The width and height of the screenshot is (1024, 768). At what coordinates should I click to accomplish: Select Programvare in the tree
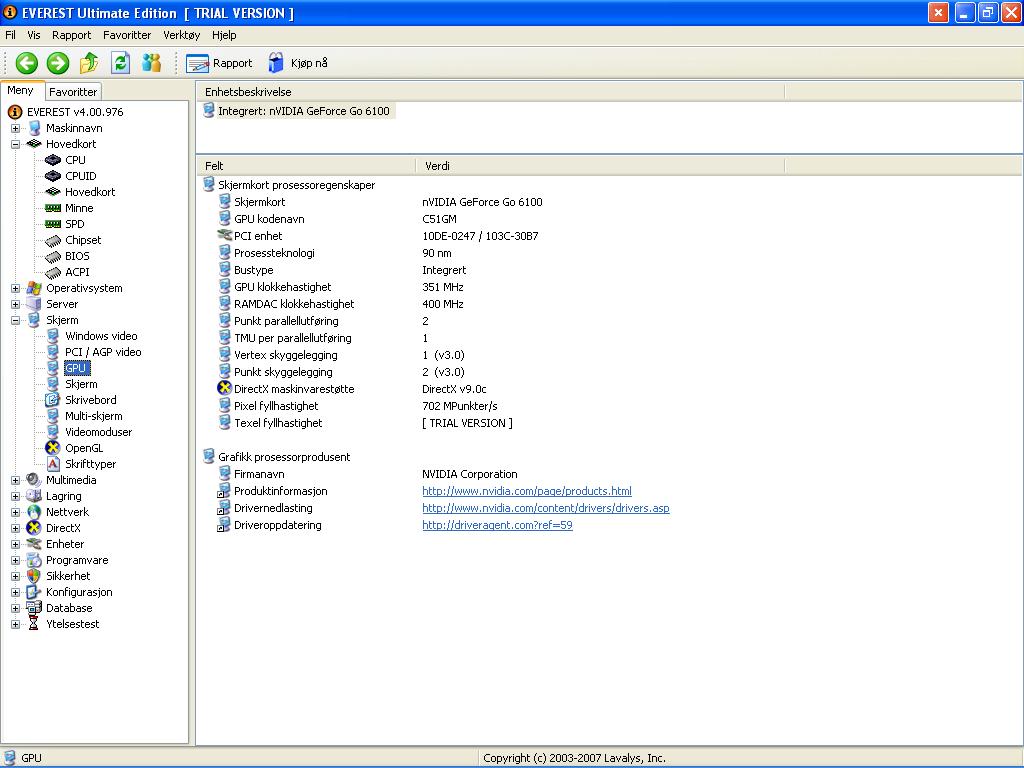(x=77, y=560)
